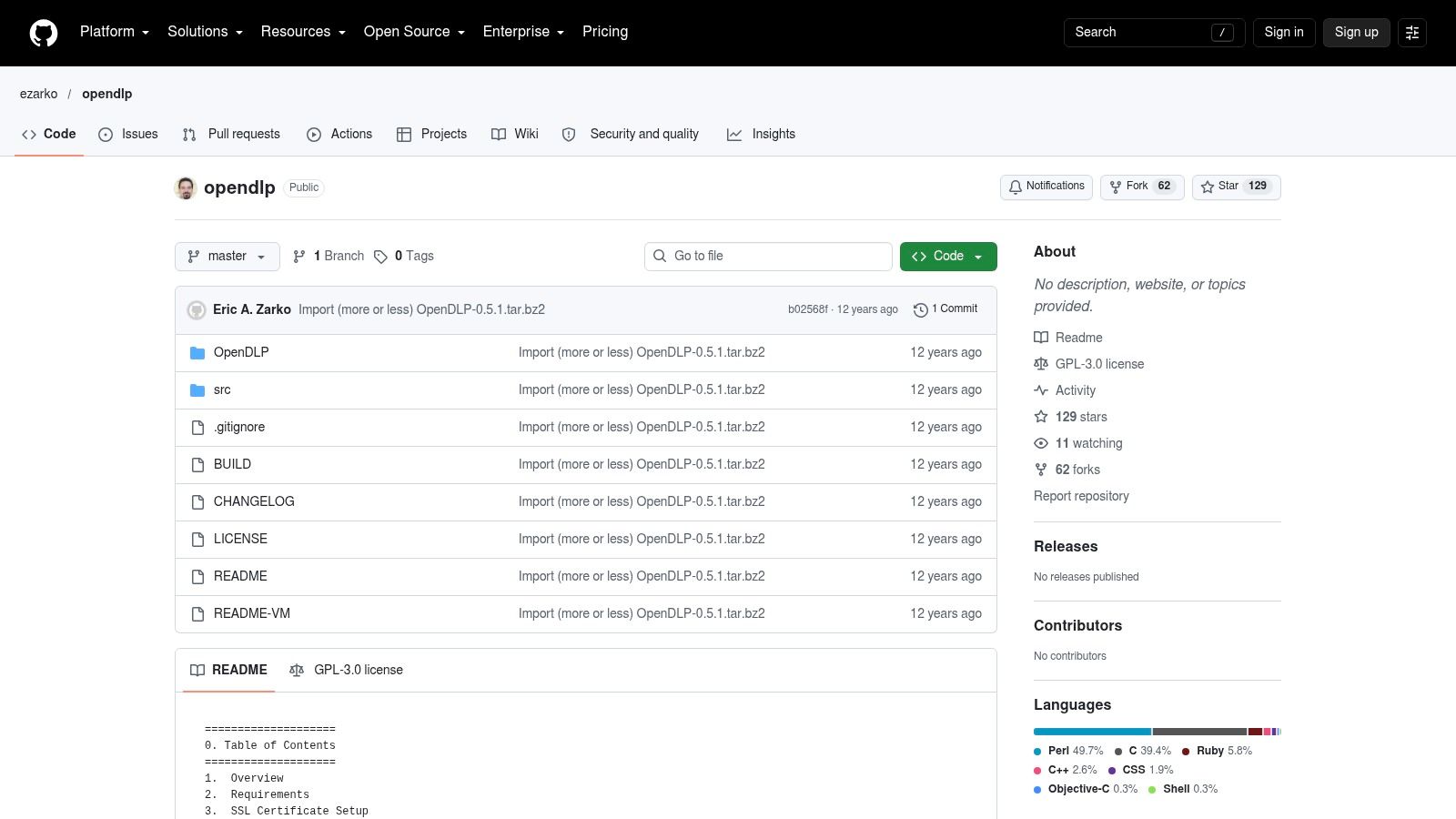Click the pulse icon next to Activity

click(1041, 390)
